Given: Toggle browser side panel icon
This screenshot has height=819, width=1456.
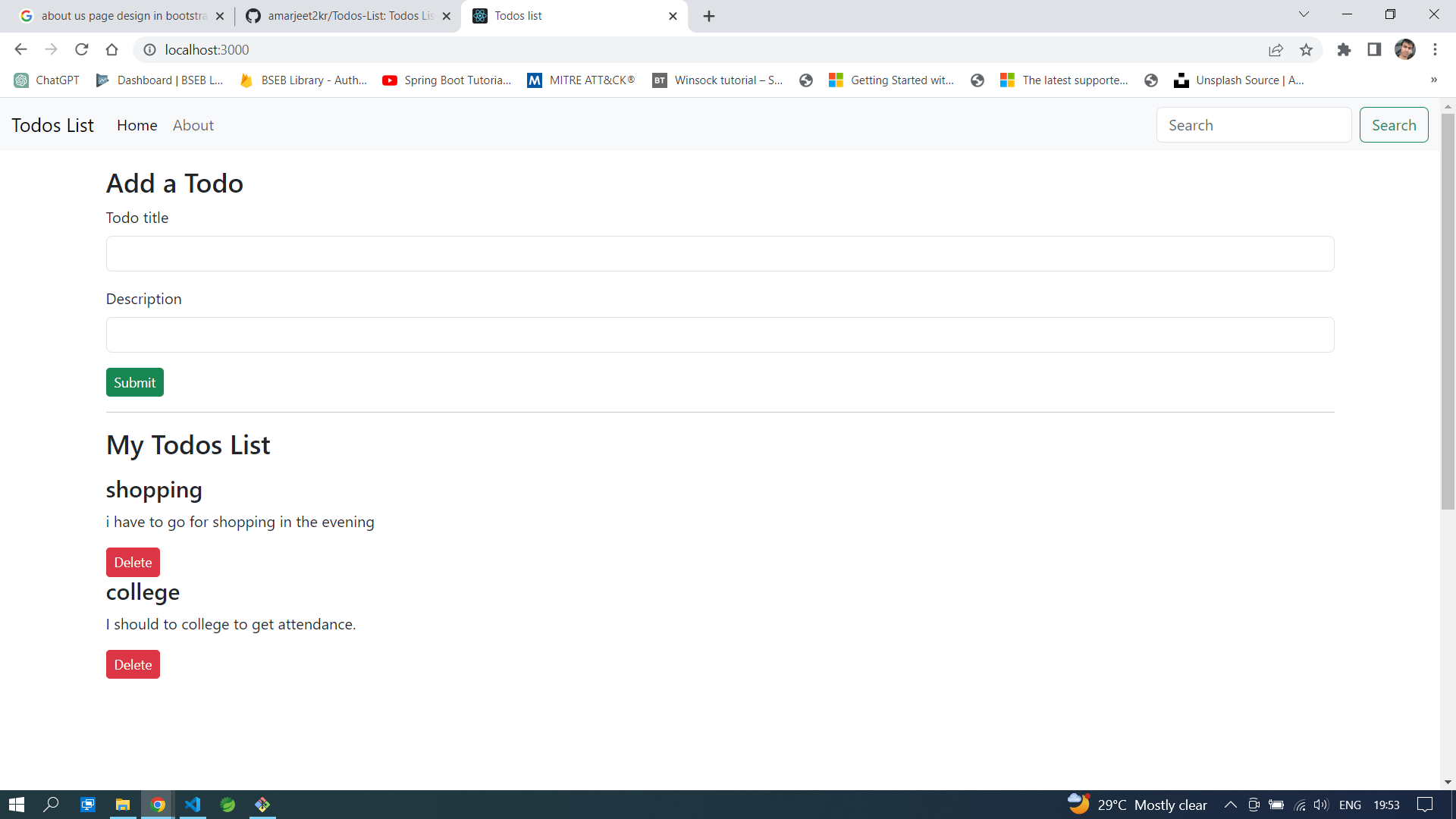Looking at the screenshot, I should [x=1374, y=49].
